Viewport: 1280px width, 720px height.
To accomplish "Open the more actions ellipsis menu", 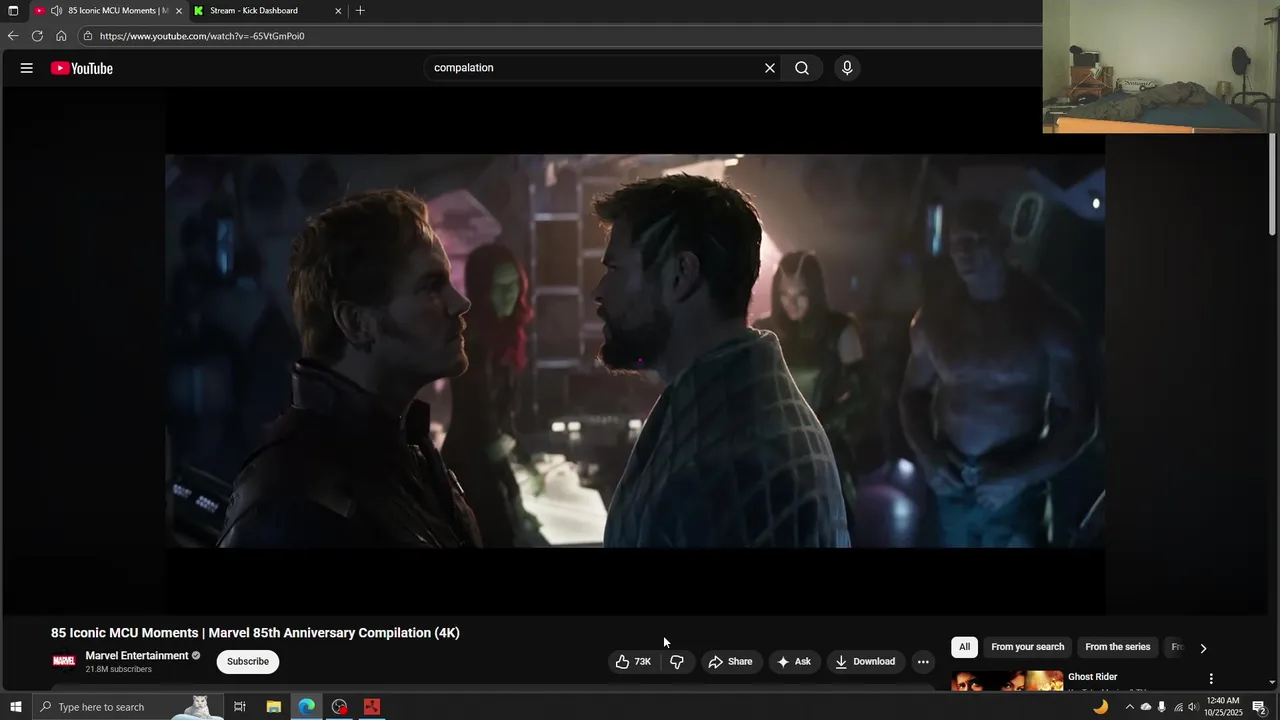I will point(923,662).
